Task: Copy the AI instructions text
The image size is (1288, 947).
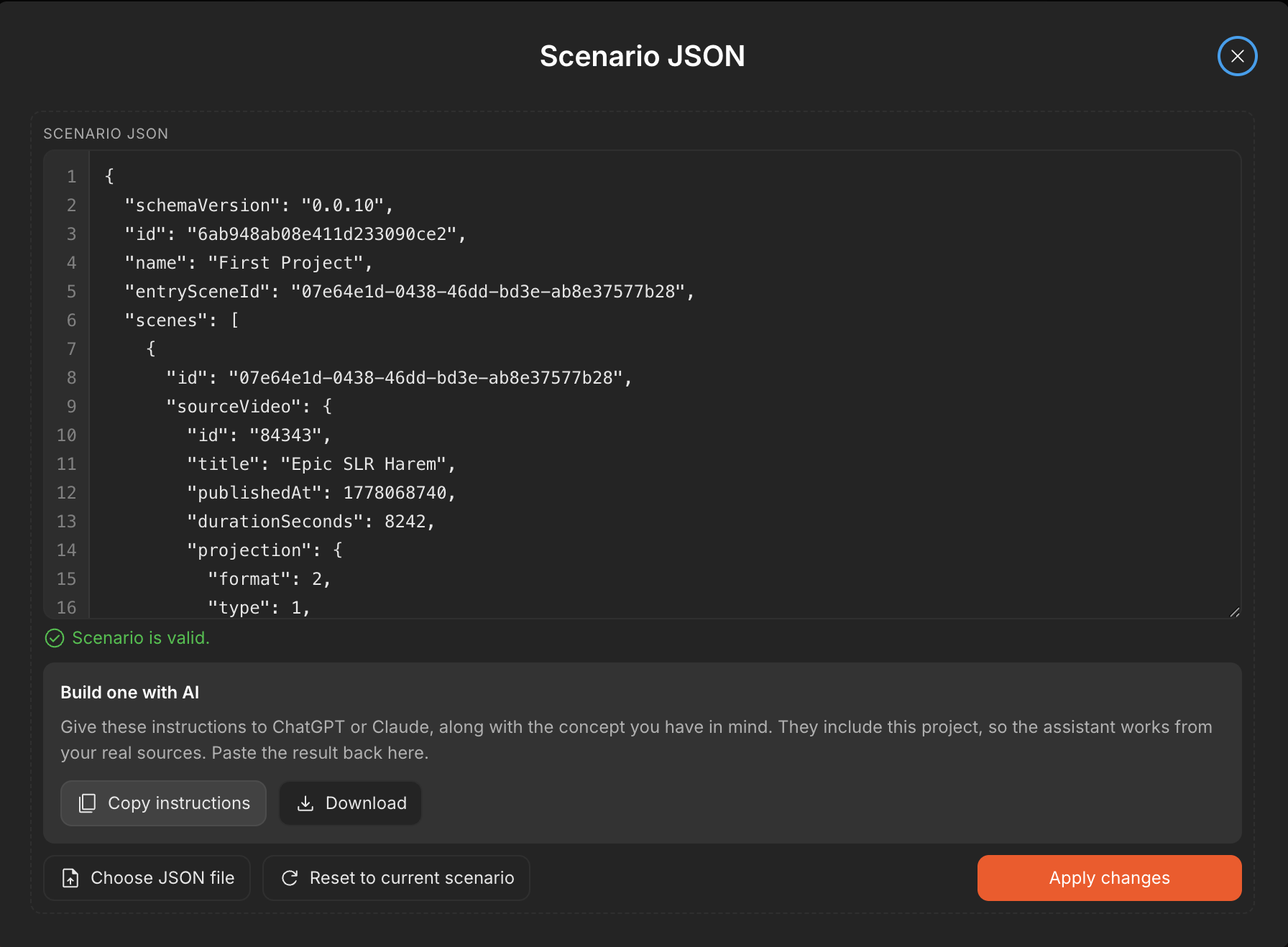Action: [163, 803]
